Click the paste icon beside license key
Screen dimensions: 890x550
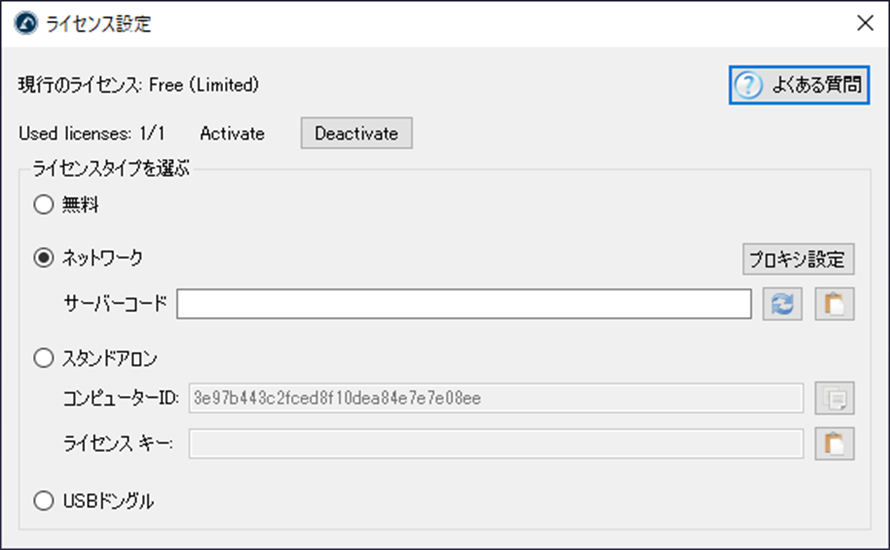(x=834, y=444)
